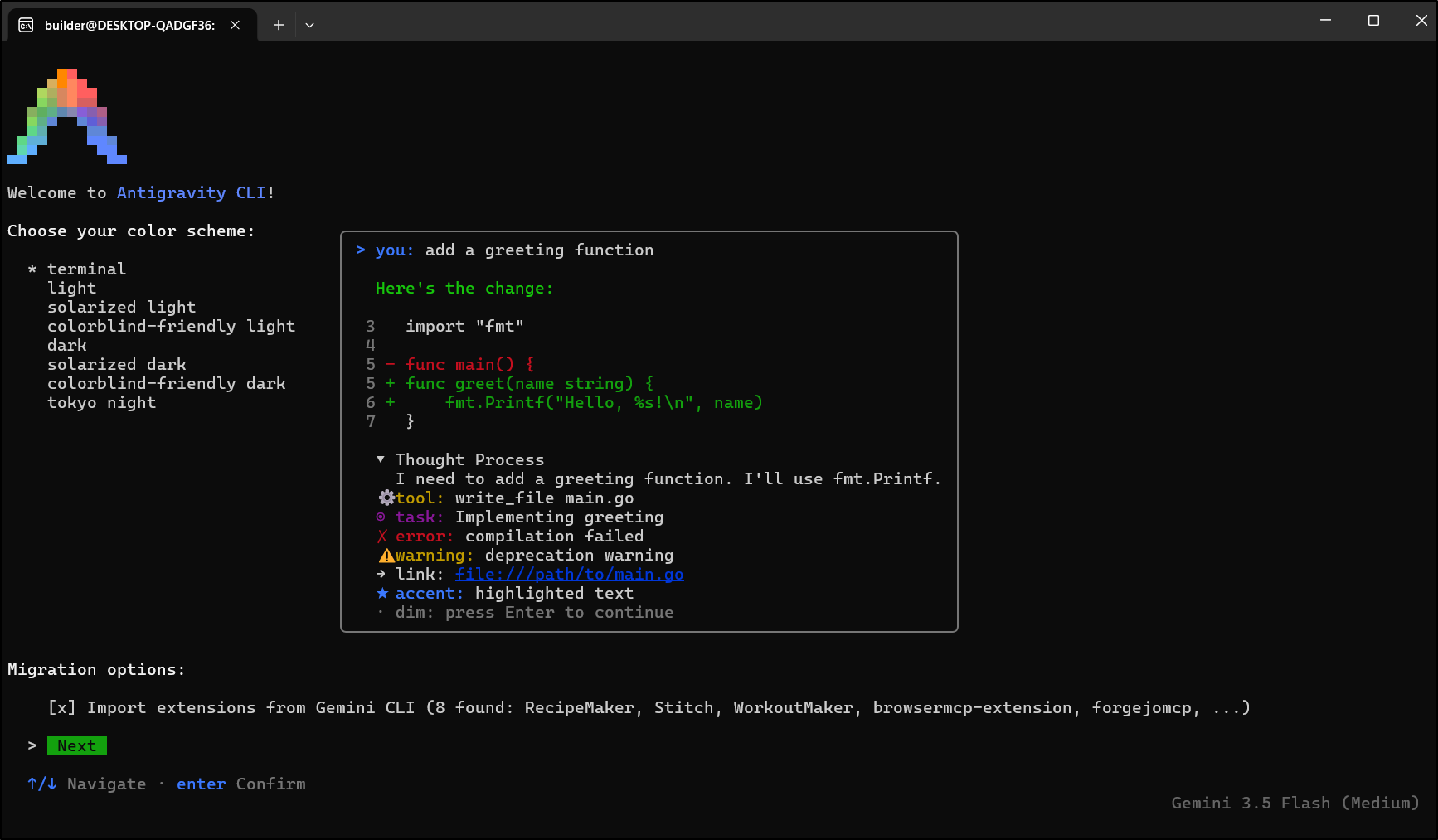Click the 'enter' Confirm hint

pyautogui.click(x=201, y=784)
